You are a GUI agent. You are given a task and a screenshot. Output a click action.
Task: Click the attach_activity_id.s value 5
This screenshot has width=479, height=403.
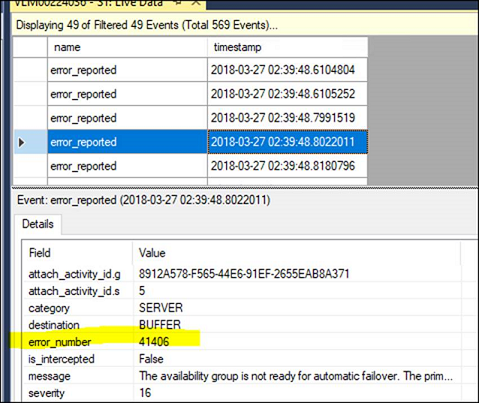pyautogui.click(x=142, y=291)
